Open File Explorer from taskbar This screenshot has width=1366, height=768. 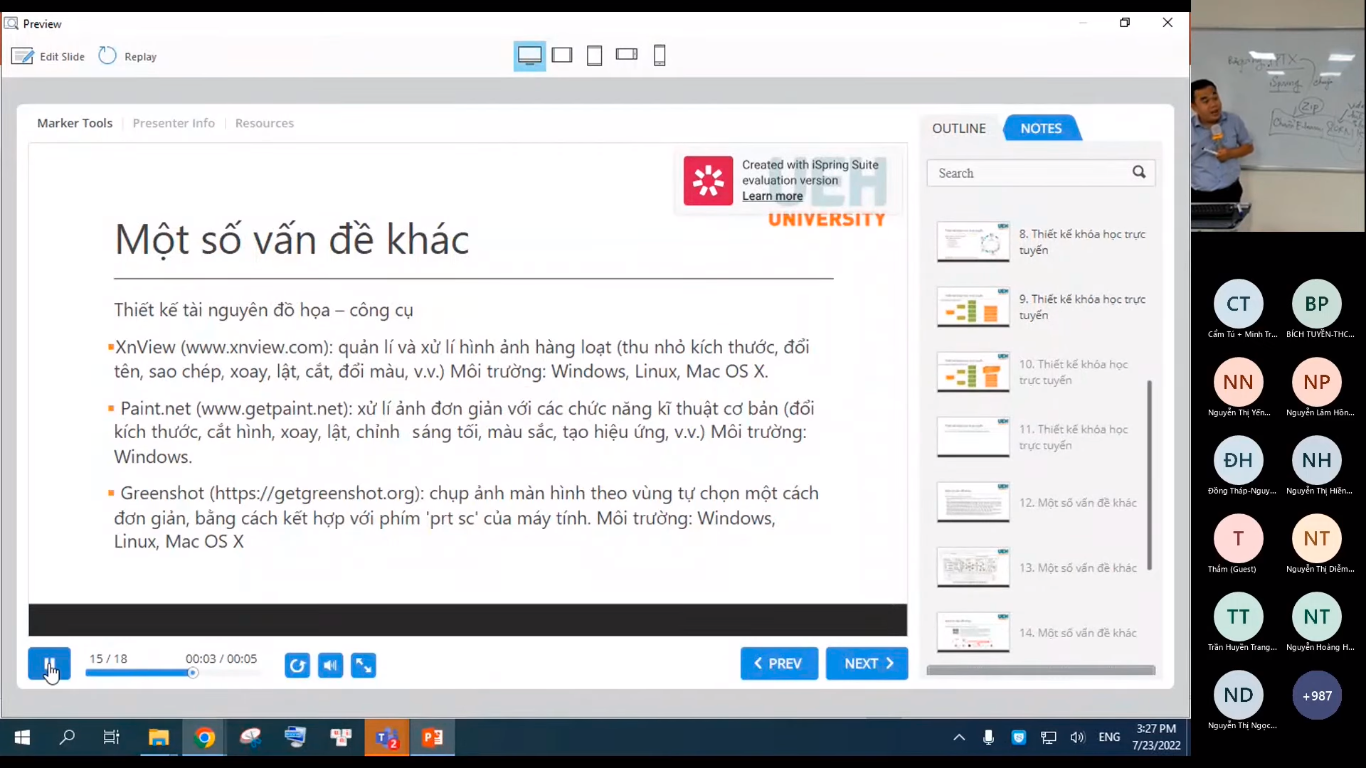pyautogui.click(x=159, y=738)
